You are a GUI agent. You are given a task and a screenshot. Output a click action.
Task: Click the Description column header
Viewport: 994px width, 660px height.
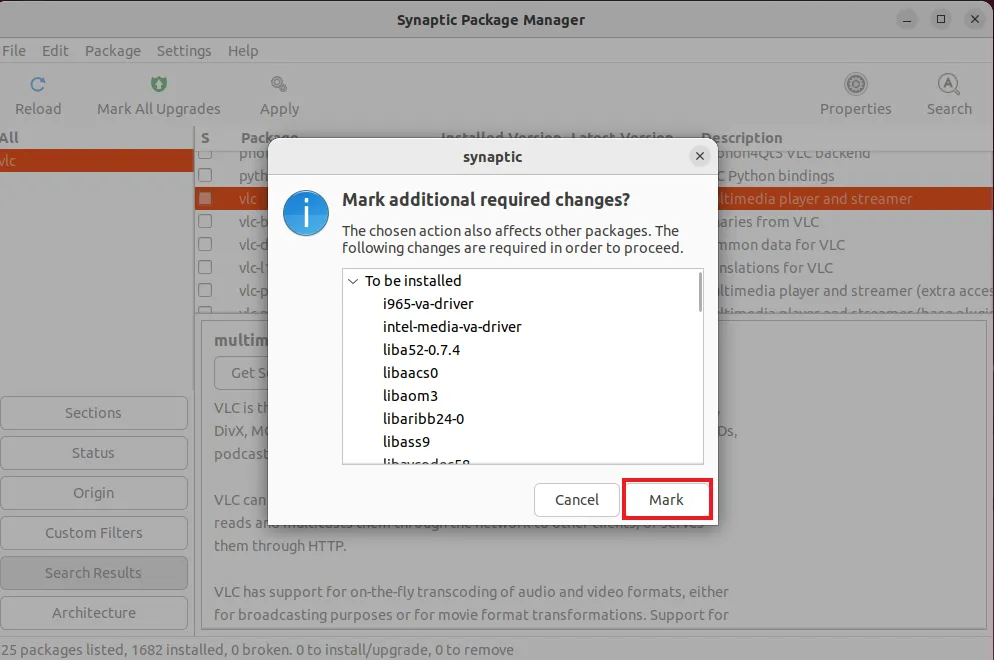[x=742, y=138]
